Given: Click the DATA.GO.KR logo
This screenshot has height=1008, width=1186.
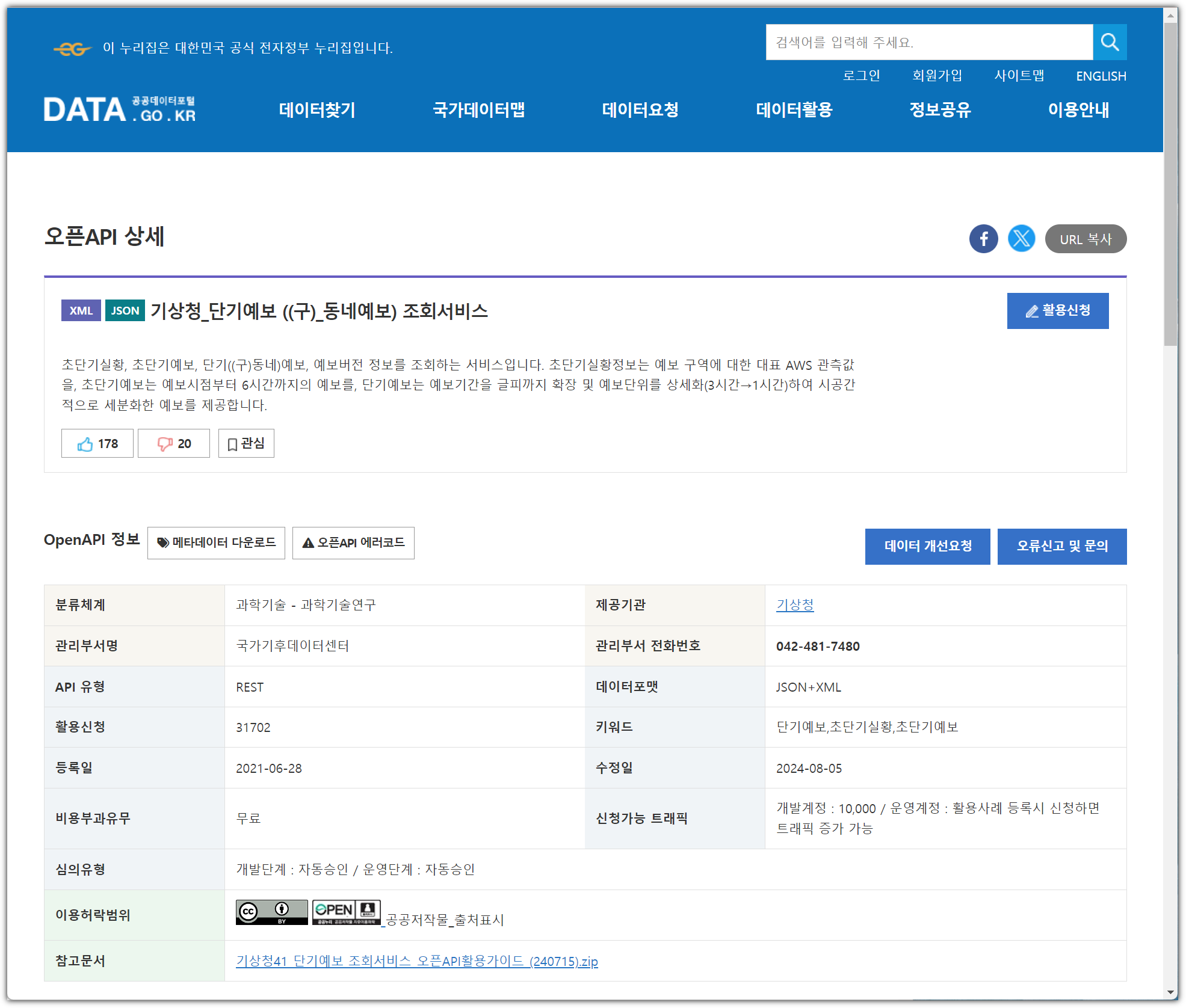Looking at the screenshot, I should click(120, 109).
